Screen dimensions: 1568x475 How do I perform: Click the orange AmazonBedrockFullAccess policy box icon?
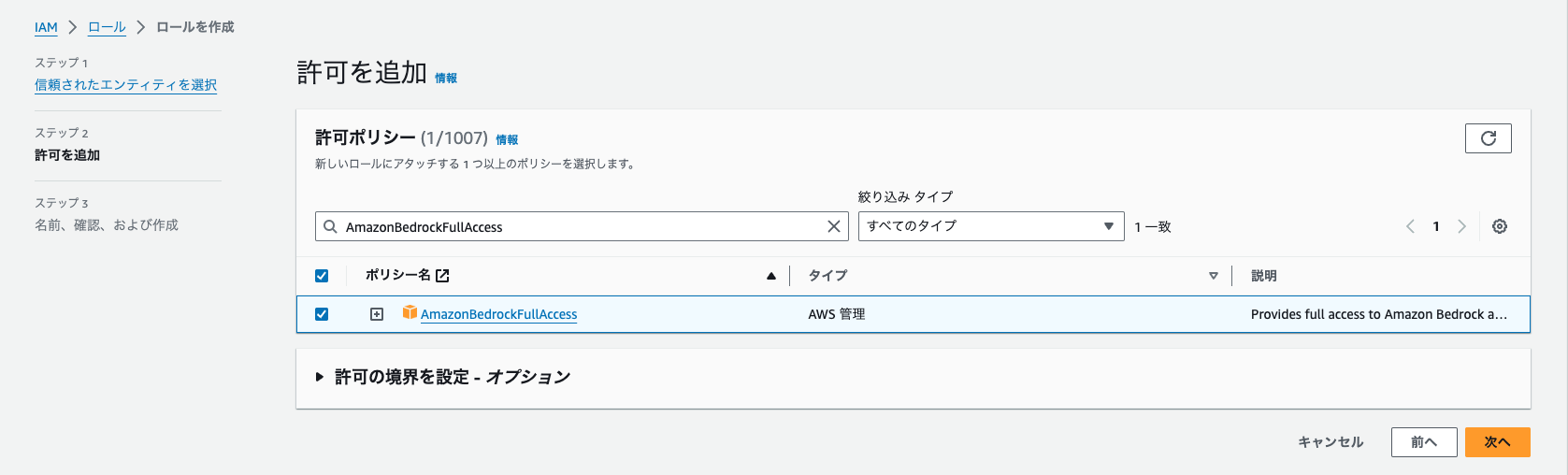[410, 312]
